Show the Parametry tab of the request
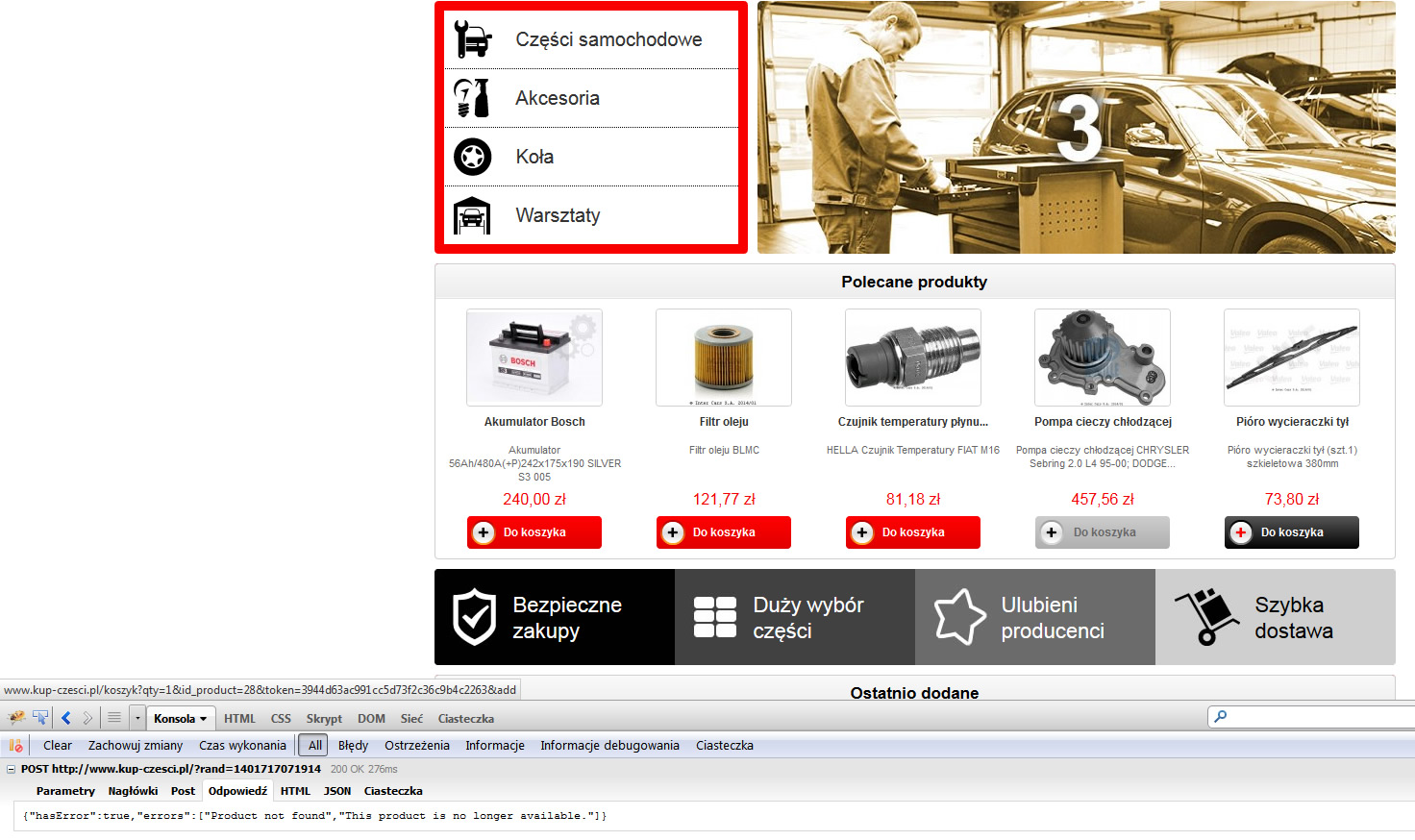Image resolution: width=1415 pixels, height=840 pixels. pyautogui.click(x=65, y=791)
